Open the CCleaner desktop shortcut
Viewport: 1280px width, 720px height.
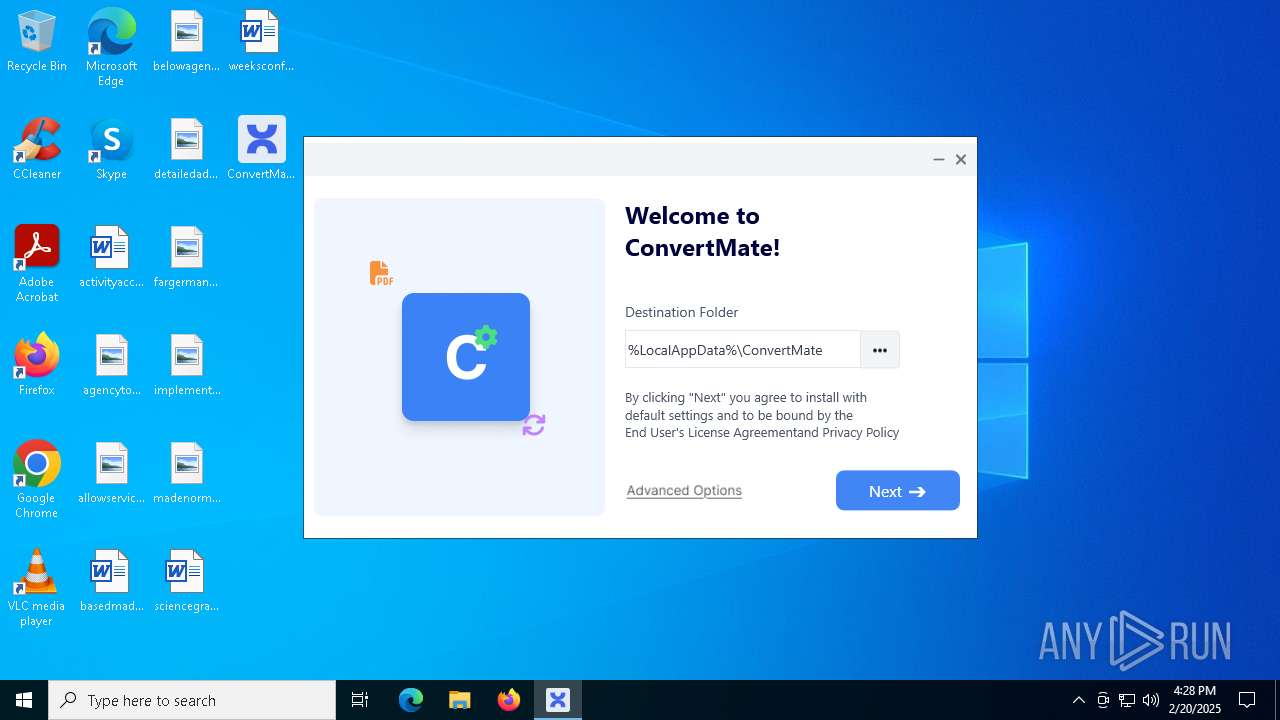tap(37, 150)
